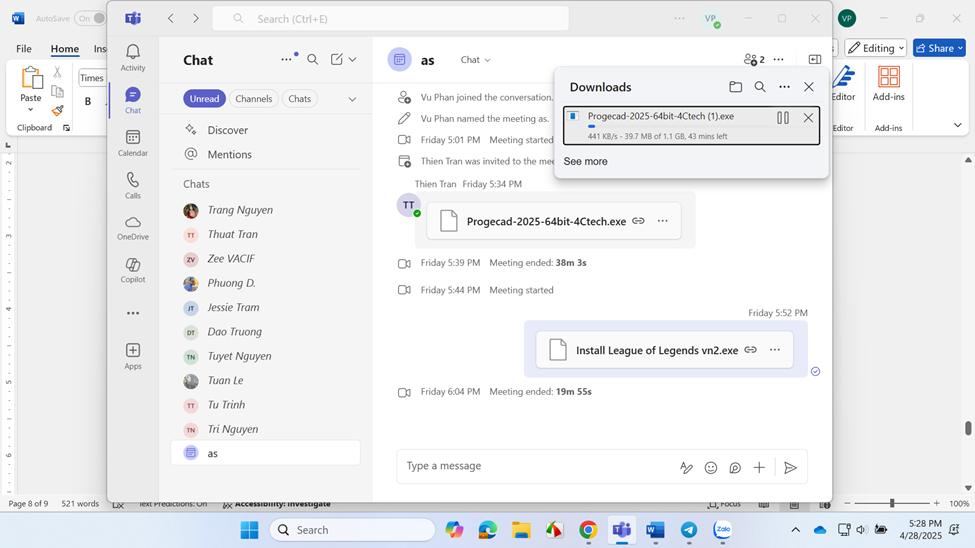The image size is (975, 548).
Task: Click See more in Downloads panel
Action: (x=585, y=161)
